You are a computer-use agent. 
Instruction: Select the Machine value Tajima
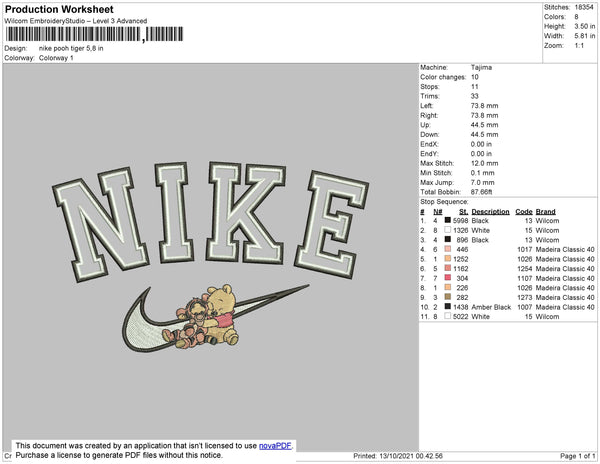481,67
